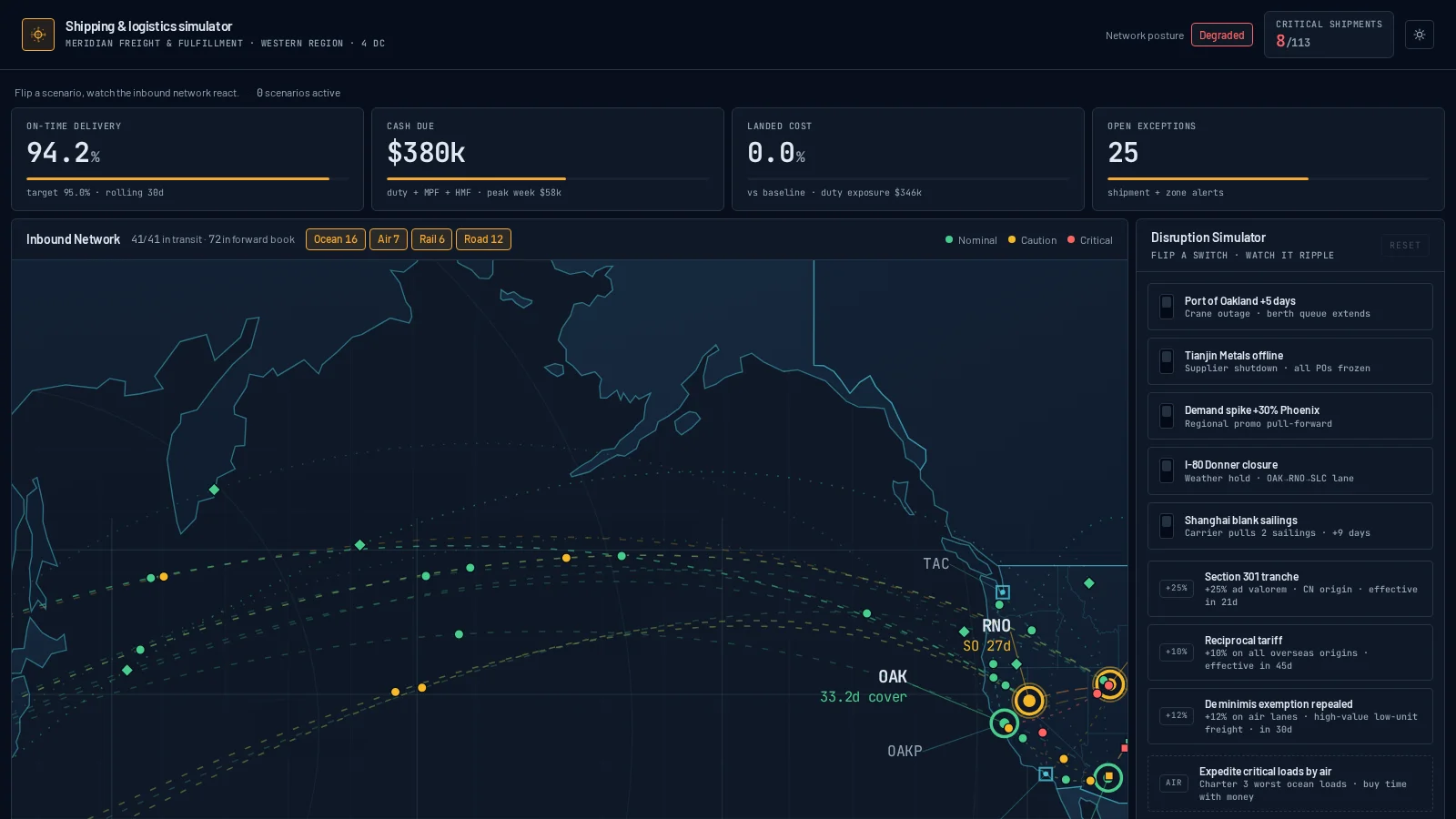The height and width of the screenshot is (819, 1456).
Task: Click the OAK map label
Action: pos(893,676)
